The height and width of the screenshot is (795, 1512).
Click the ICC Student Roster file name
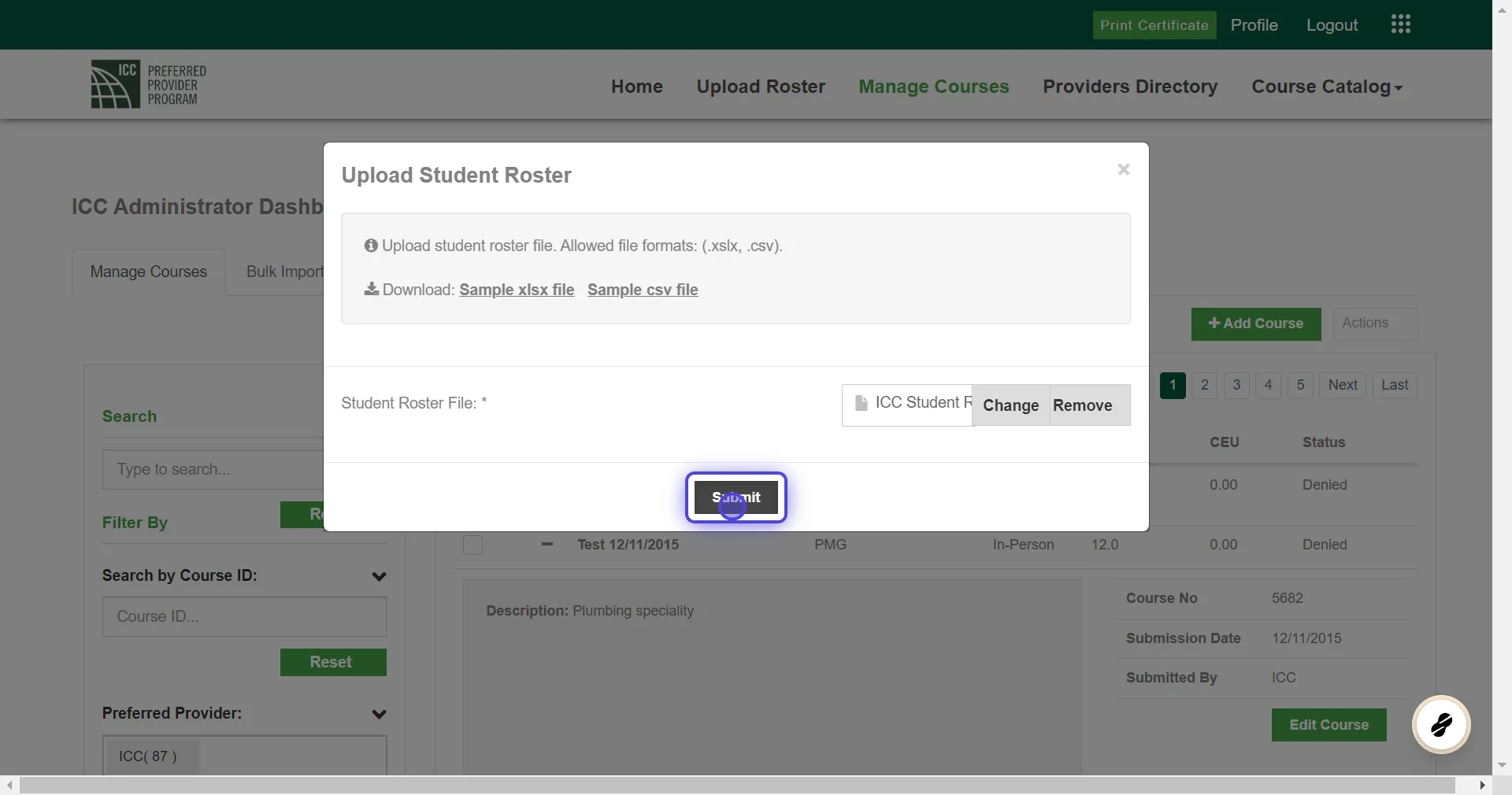[x=924, y=403]
